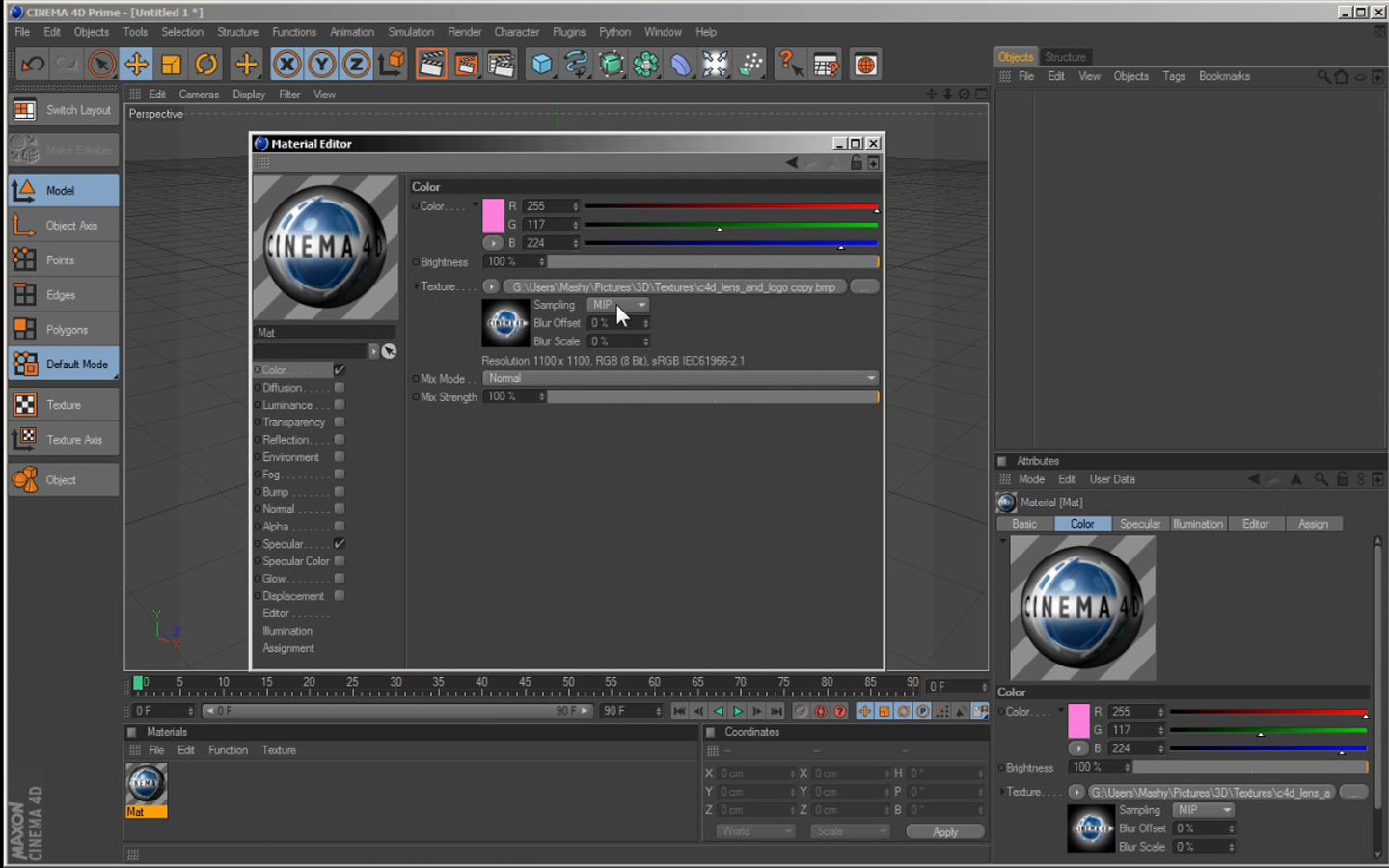Screen dimensions: 1389x868
Task: Click the Apply button in Coordinates
Action: tap(944, 832)
